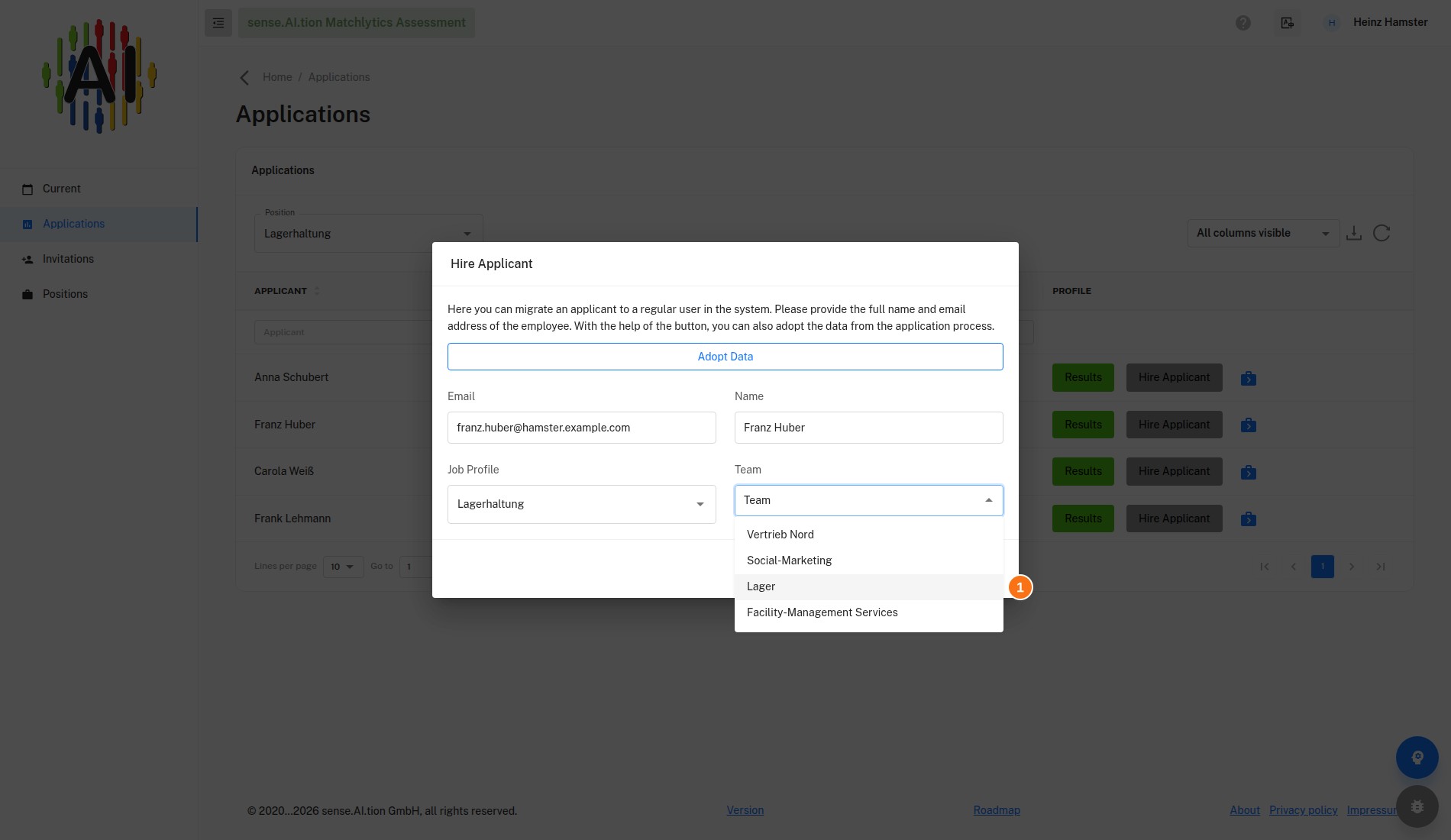Collapse the Team dropdown
The width and height of the screenshot is (1451, 840).
tap(989, 500)
